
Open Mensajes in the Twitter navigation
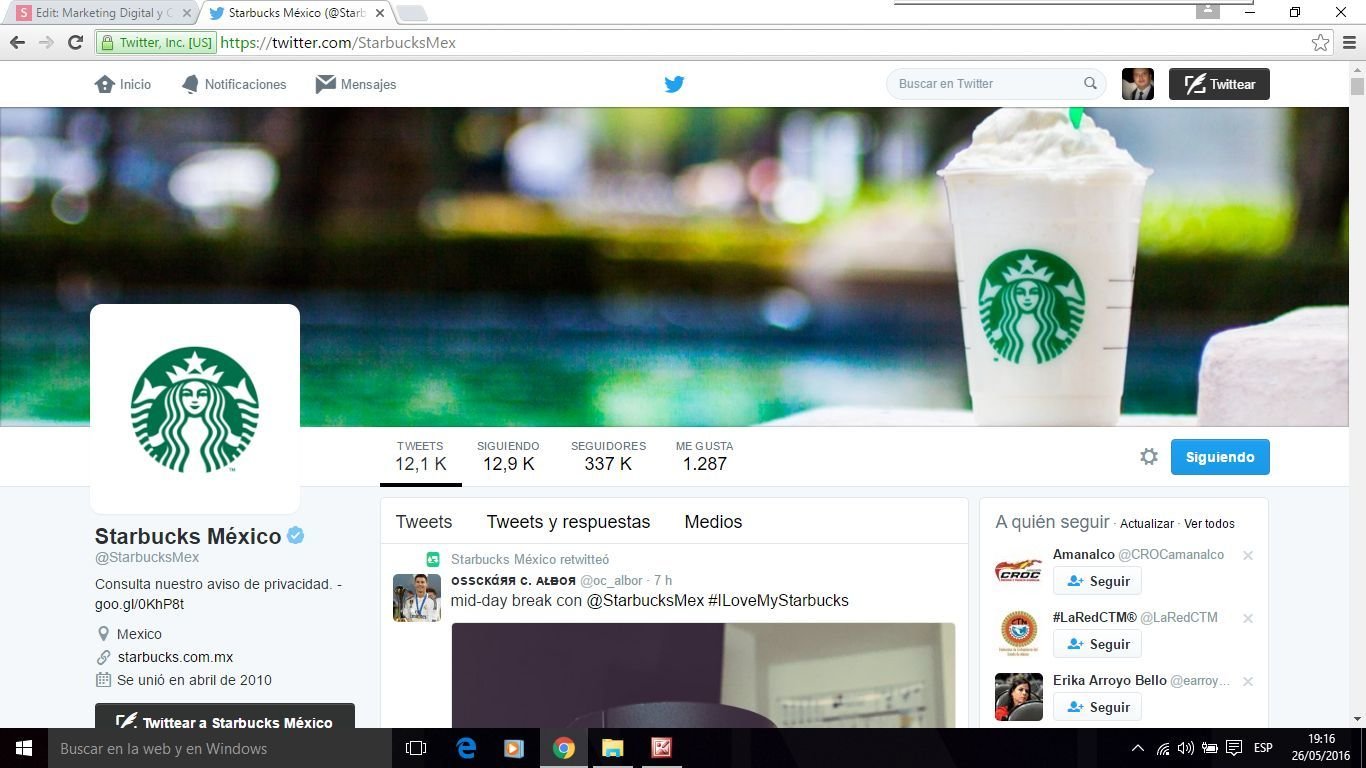click(356, 84)
